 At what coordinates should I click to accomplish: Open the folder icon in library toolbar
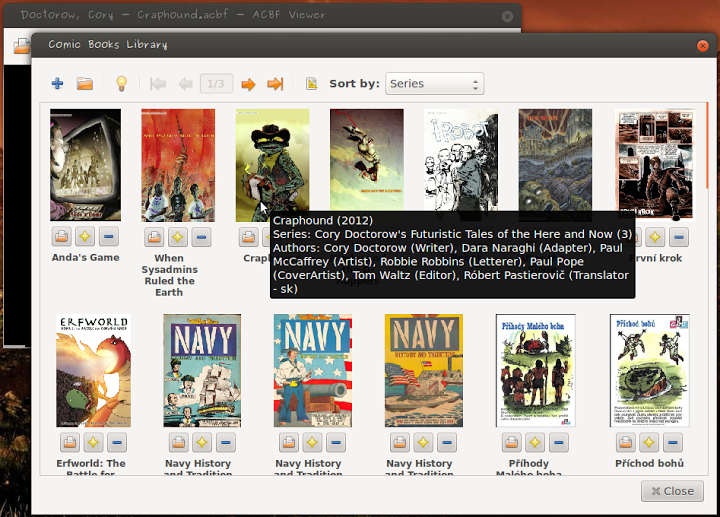[85, 84]
